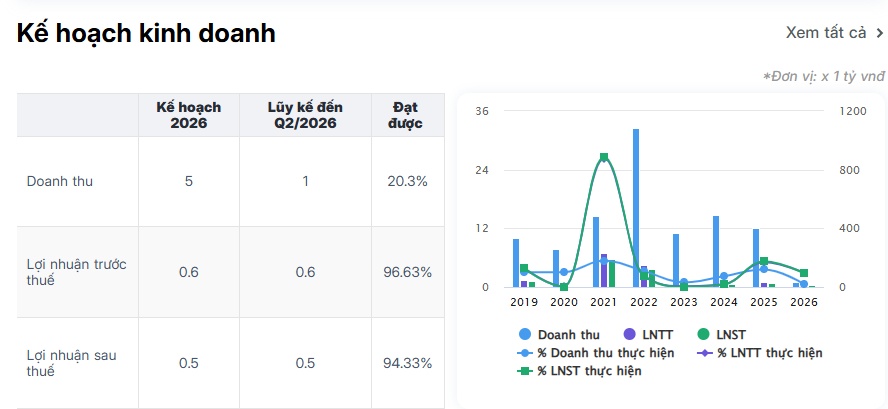Click the '*Đơn vị: x 1 tỷ vnđ' note
Viewport: 888px width, 409px height.
(x=824, y=76)
